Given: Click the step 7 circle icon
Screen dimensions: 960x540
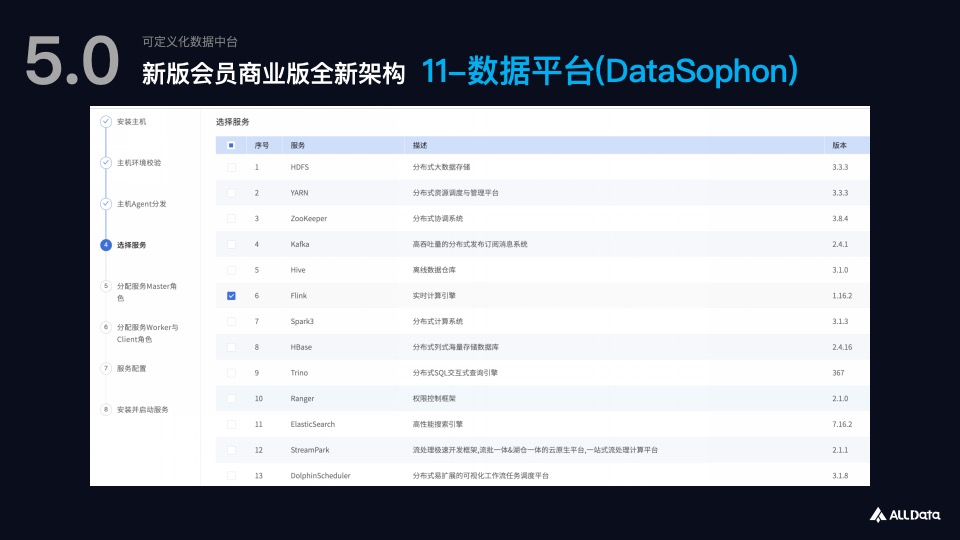Looking at the screenshot, I should coord(106,368).
